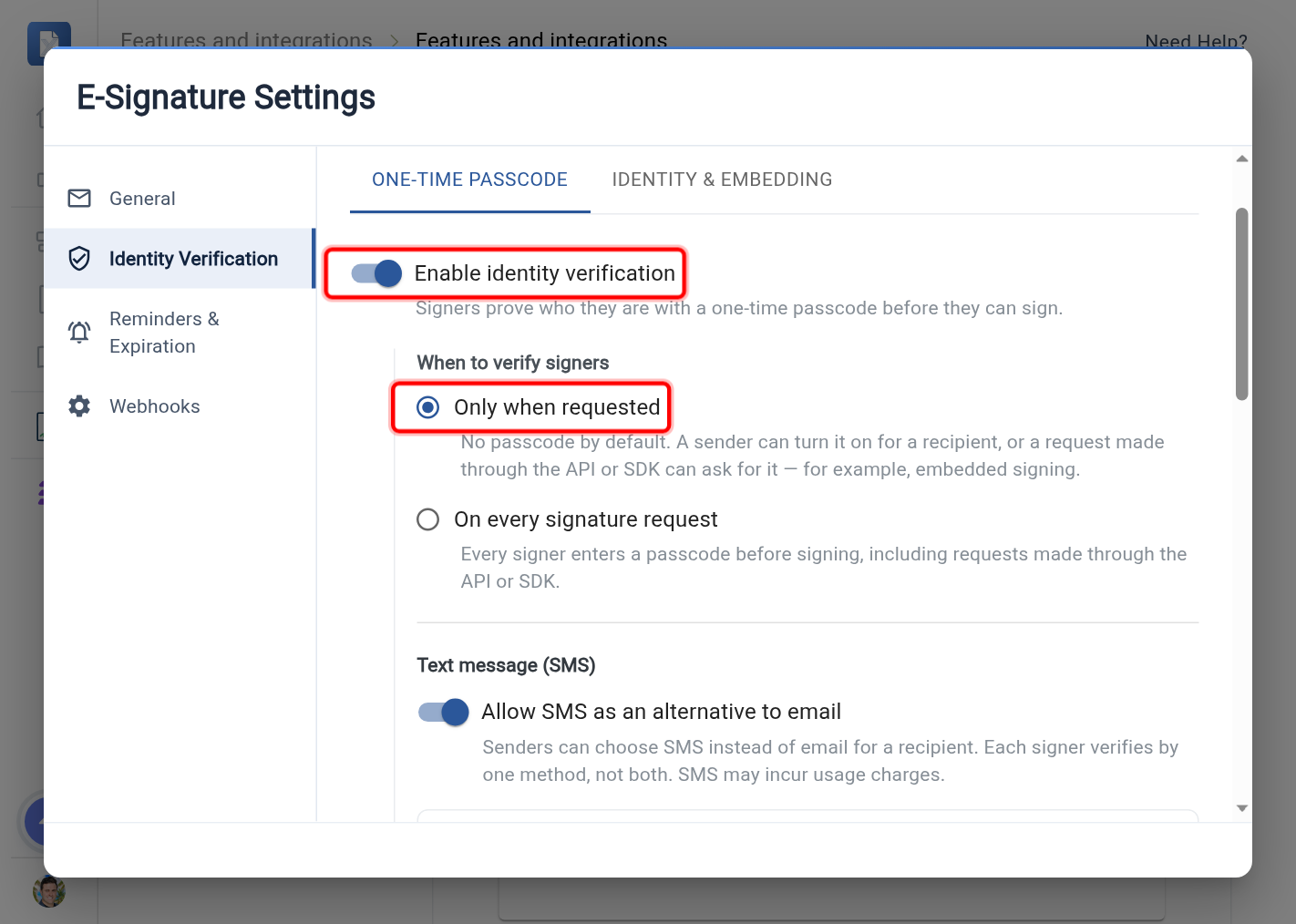Click the vertical scrollbar thumb
1296x924 pixels.
(1241, 304)
